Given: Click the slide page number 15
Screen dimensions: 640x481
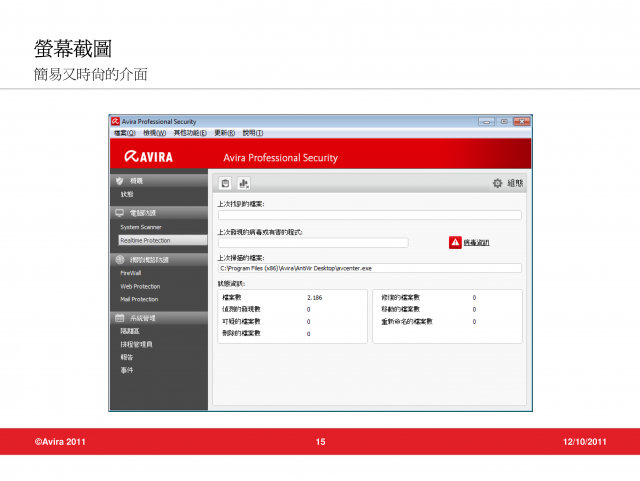Looking at the screenshot, I should coord(320,441).
